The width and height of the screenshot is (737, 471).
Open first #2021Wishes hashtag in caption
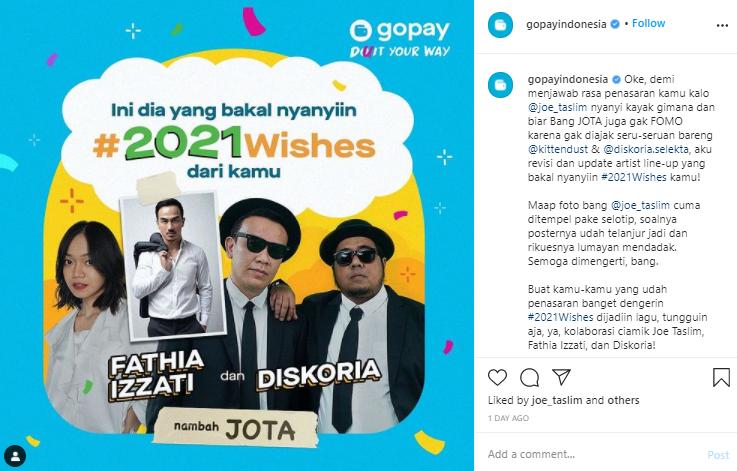(634, 177)
